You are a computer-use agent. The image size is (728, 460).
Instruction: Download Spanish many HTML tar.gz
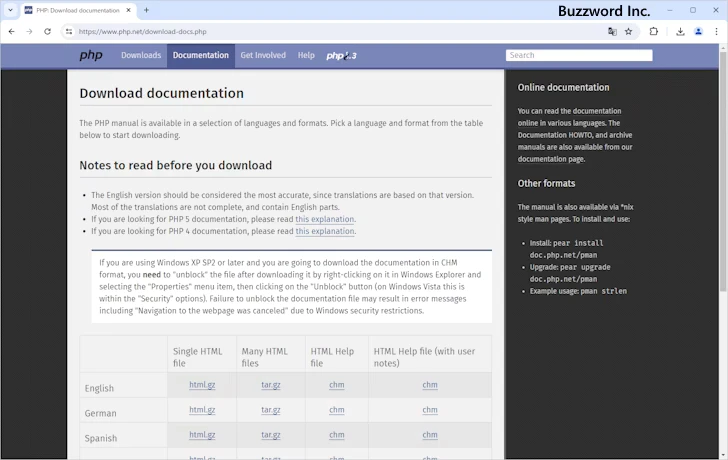(271, 435)
